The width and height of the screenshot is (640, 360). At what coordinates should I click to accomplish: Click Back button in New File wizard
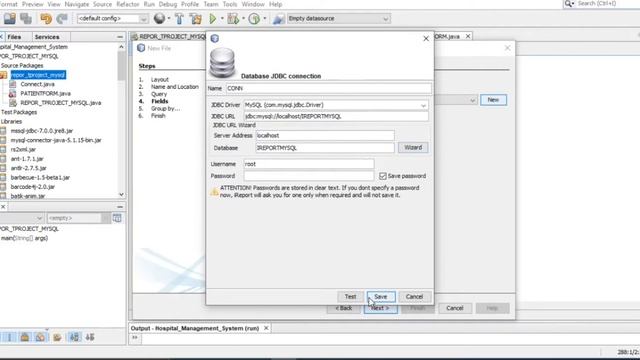(x=344, y=308)
